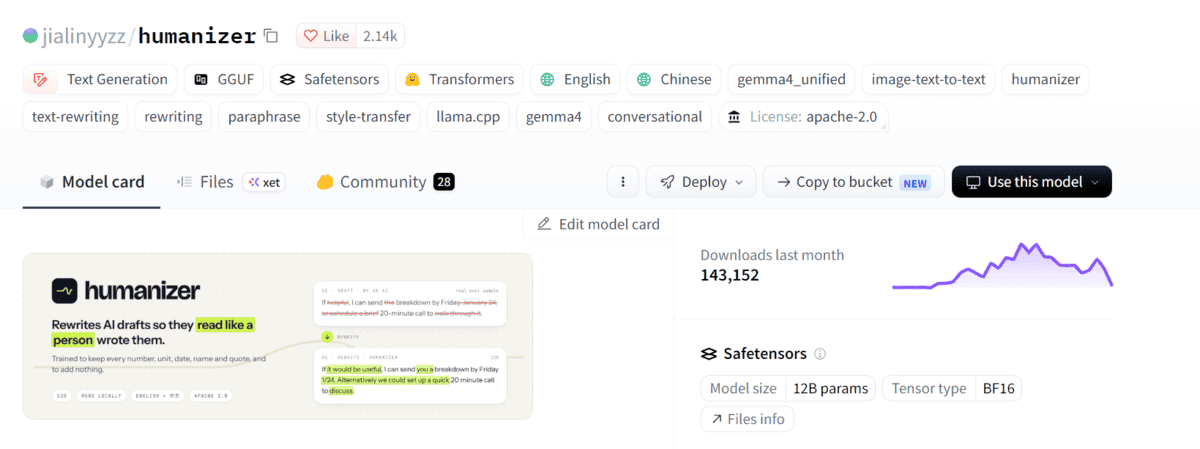This screenshot has height=449, width=1200.
Task: Like the humanizer model
Action: [326, 36]
